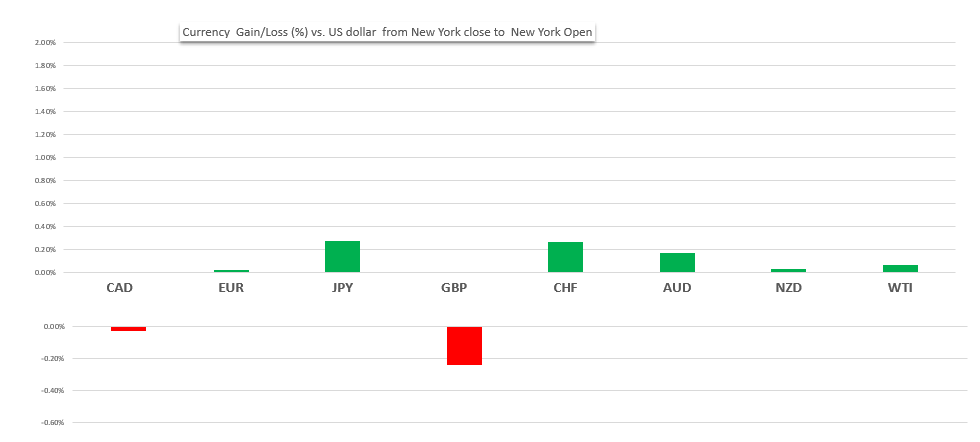
Task: Select the GBP axis label
Action: pyautogui.click(x=454, y=288)
